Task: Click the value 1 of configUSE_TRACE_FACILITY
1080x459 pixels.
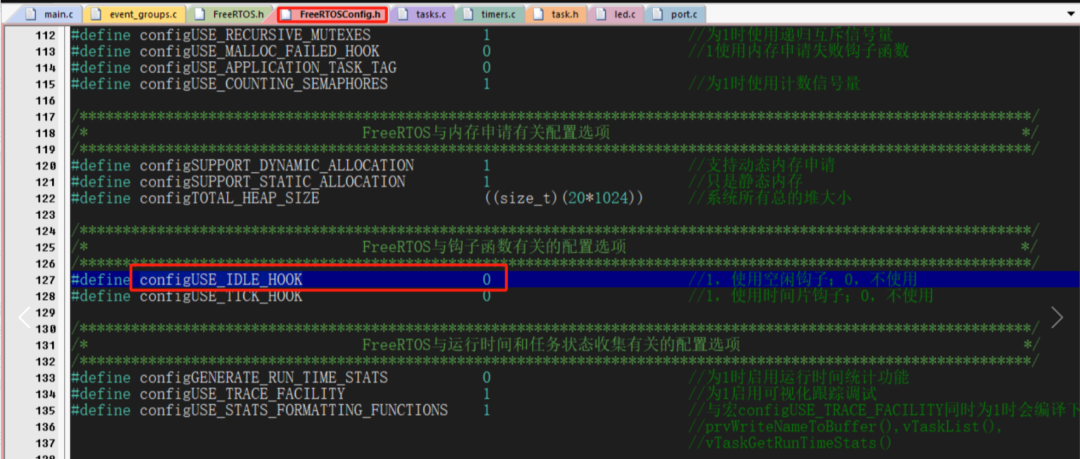Action: pos(486,394)
